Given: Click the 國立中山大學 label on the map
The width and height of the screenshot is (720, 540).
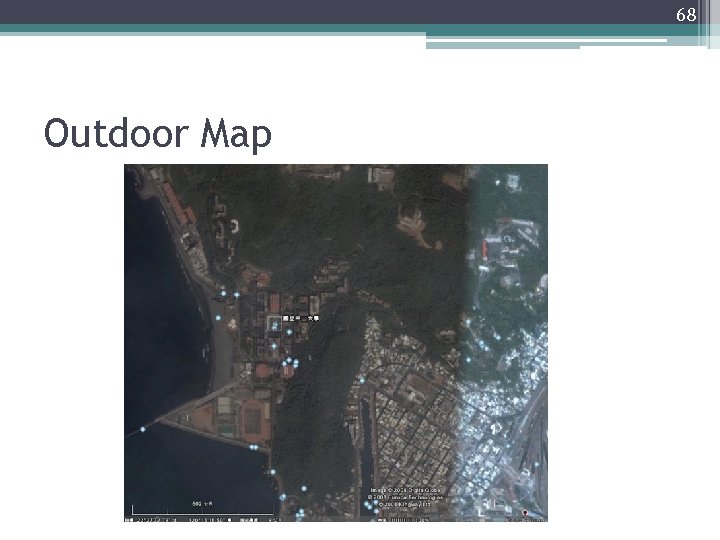Looking at the screenshot, I should pyautogui.click(x=301, y=318).
